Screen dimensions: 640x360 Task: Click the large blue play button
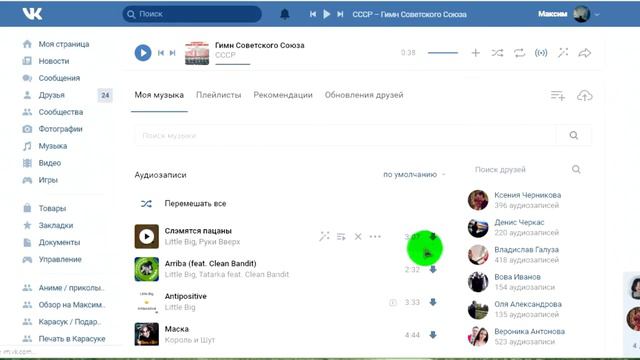click(x=143, y=53)
